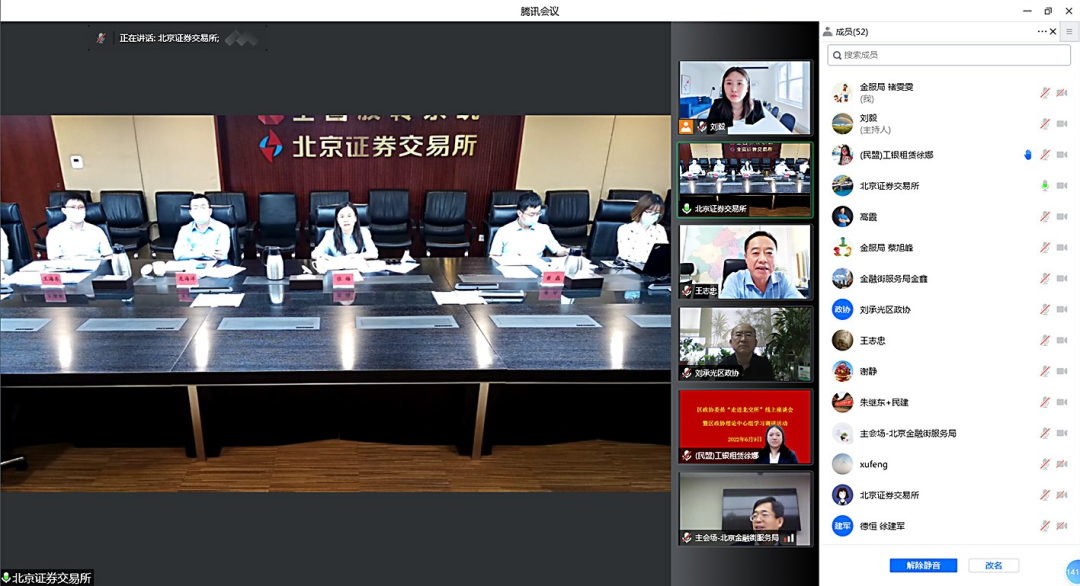
Task: Click the muted microphone icon for 王志忠
Action: [x=1045, y=341]
